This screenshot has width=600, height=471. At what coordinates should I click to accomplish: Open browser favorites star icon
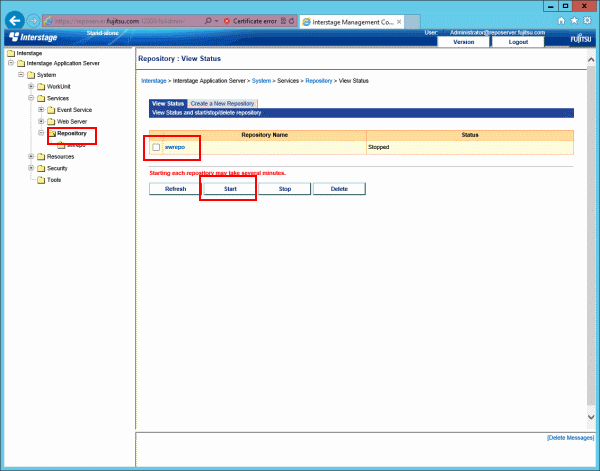point(575,20)
